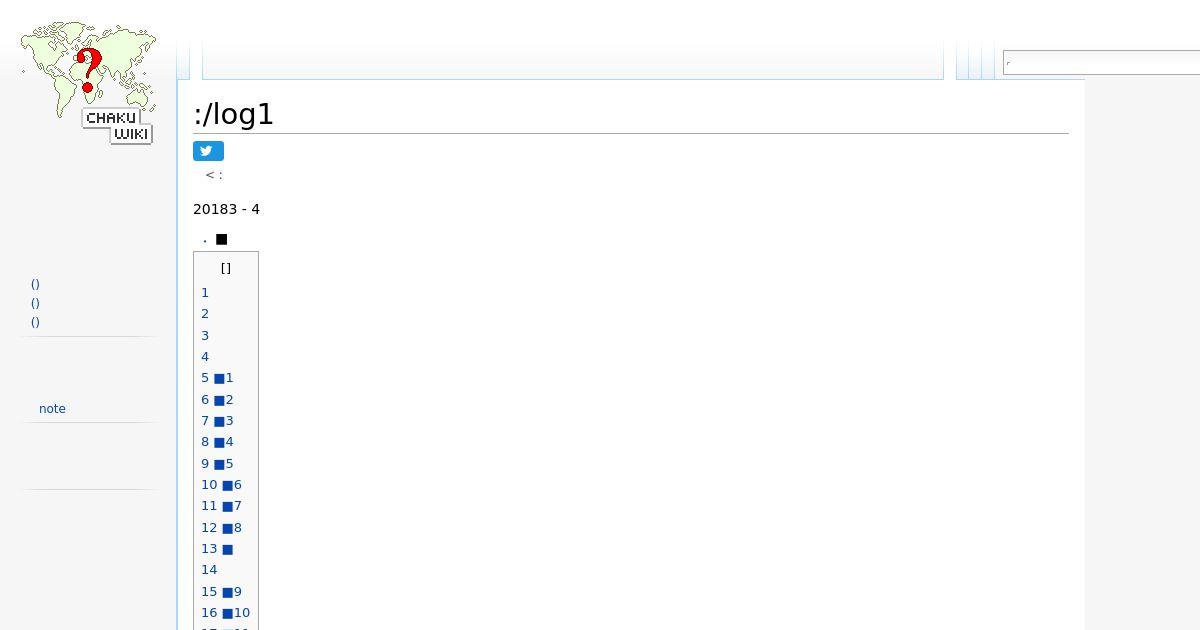Go to contents entry 16 ■10

pos(226,613)
